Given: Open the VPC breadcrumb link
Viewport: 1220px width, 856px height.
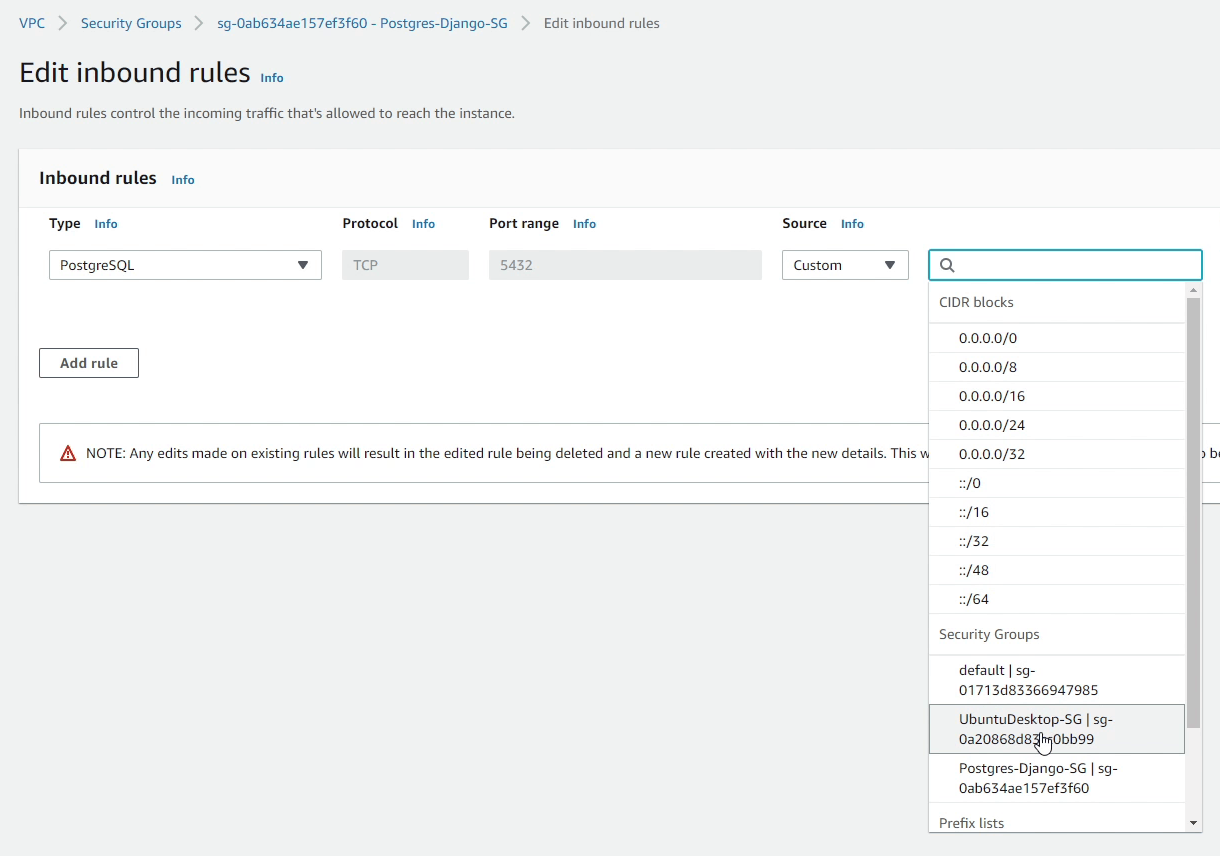Looking at the screenshot, I should click(32, 23).
